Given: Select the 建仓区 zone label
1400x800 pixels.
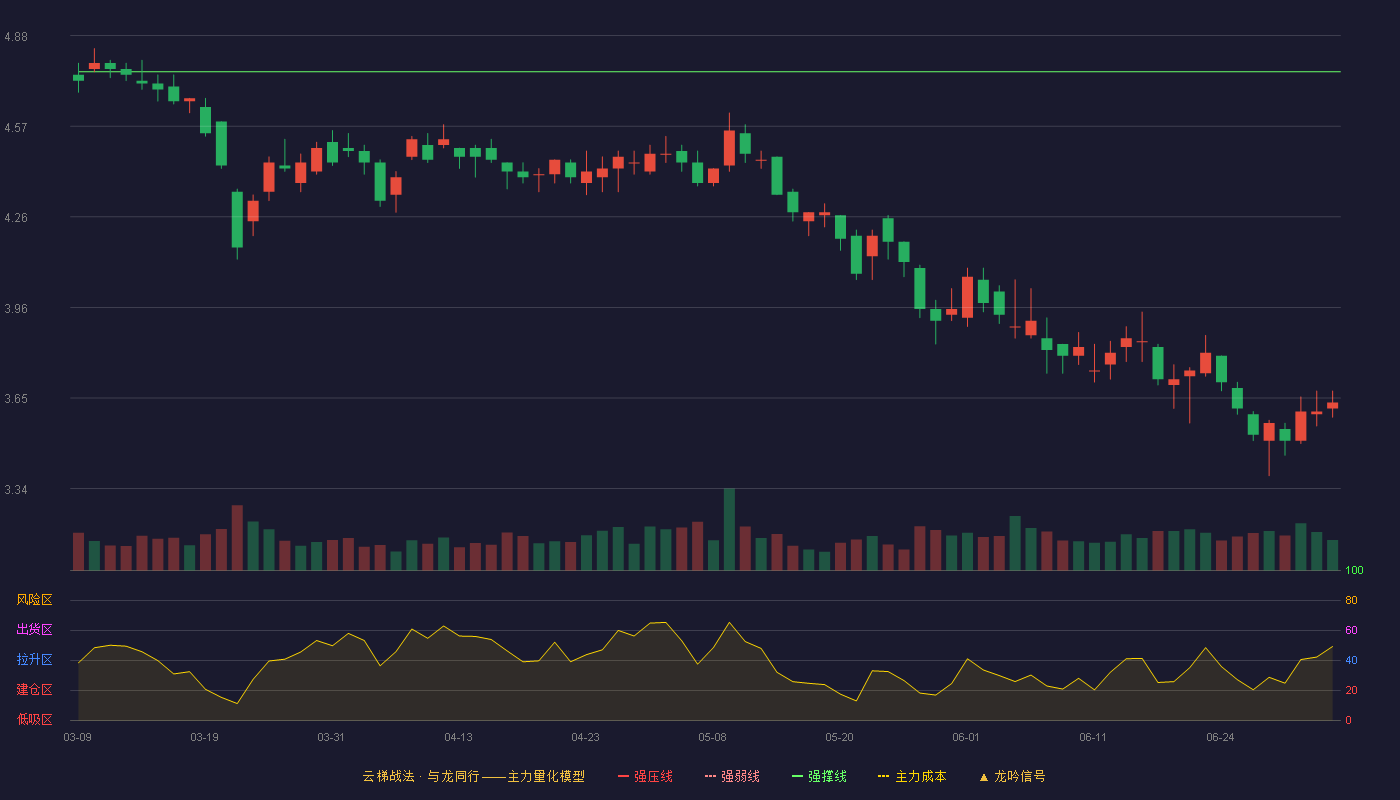Looking at the screenshot, I should click(34, 690).
